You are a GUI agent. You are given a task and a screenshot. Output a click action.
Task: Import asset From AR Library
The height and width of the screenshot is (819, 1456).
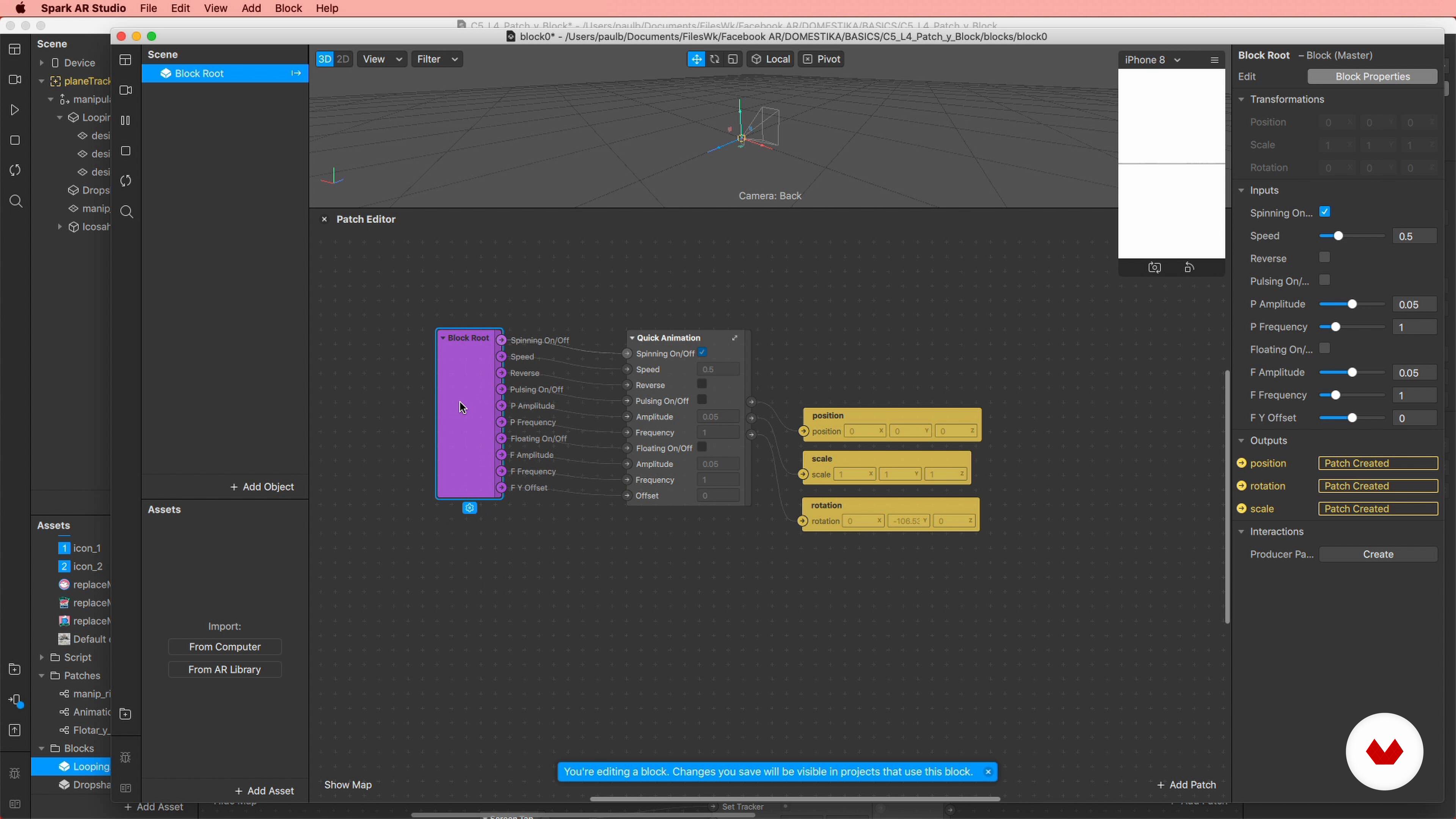(x=224, y=670)
